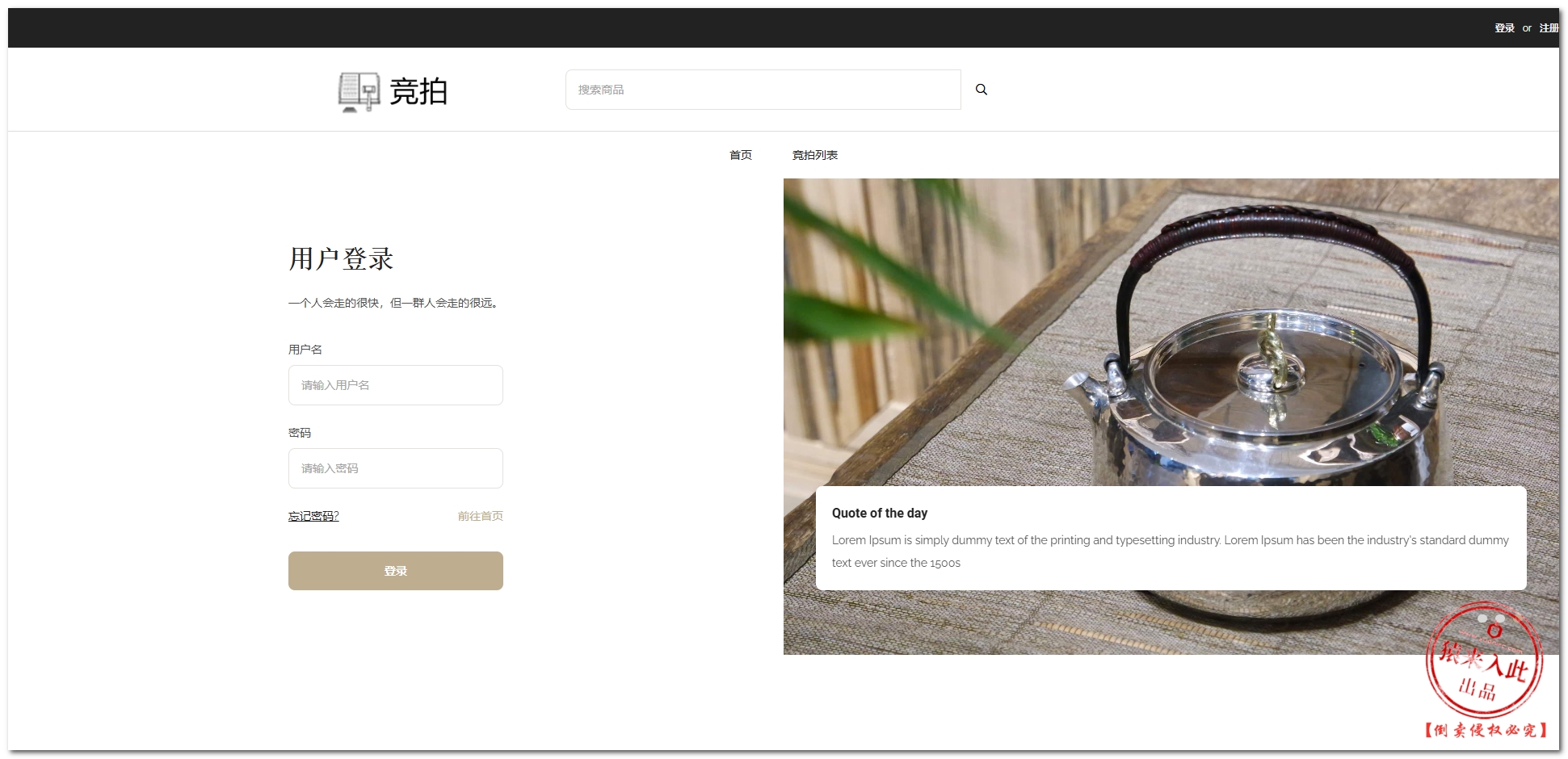This screenshot has height=759, width=1568.
Task: Click the 用户名 field label
Action: 305,350
